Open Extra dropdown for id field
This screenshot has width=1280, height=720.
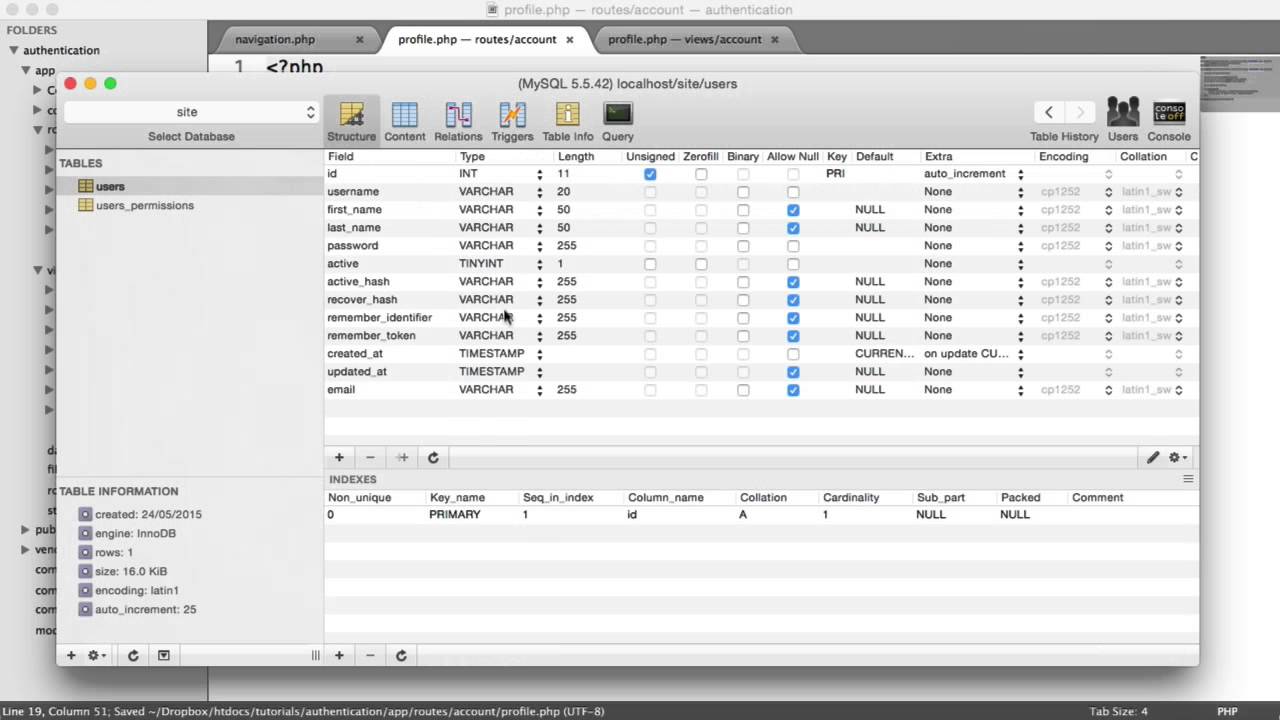click(x=1020, y=174)
